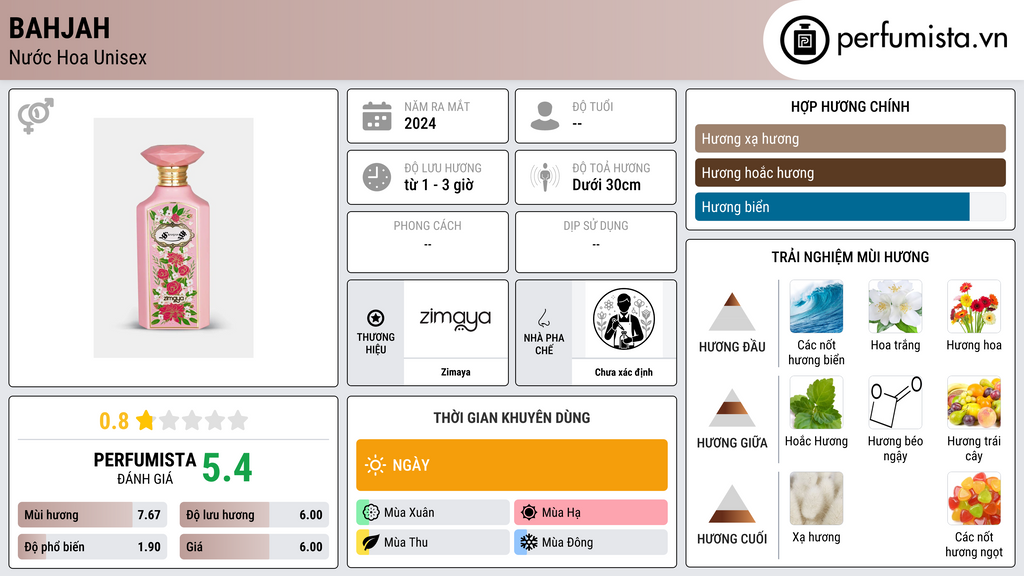
Task: Click the perfumer illustration Chưa xác định
Action: point(624,319)
